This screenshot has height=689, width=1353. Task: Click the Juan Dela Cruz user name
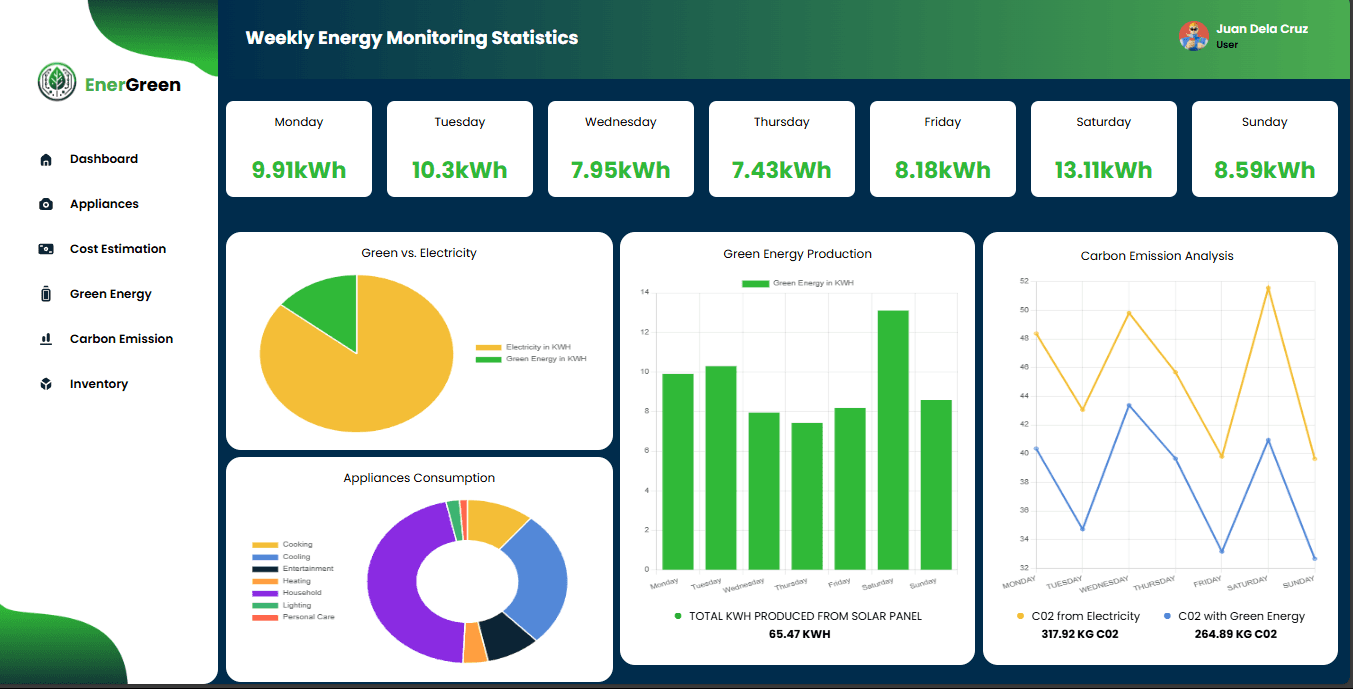(1262, 29)
